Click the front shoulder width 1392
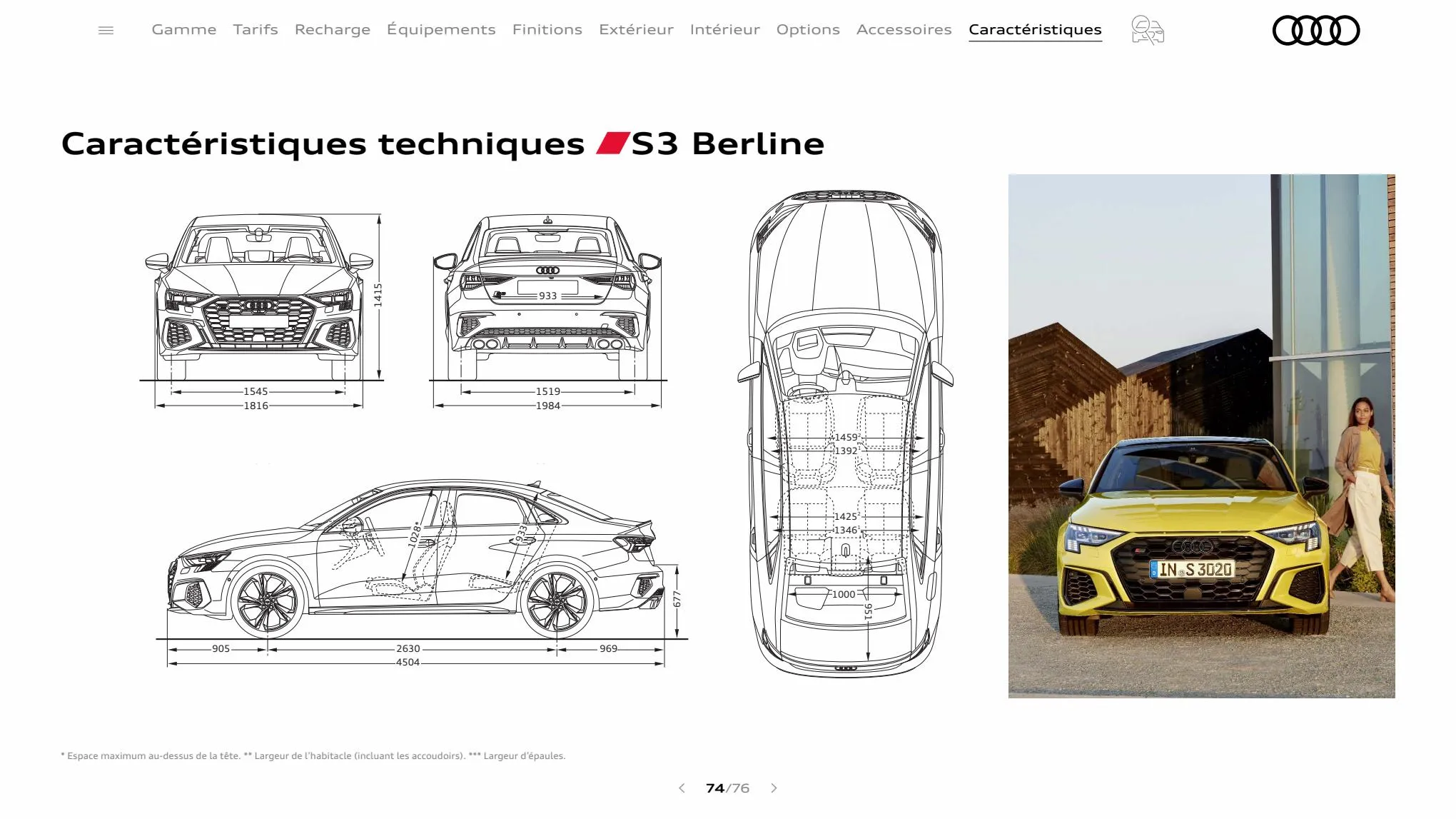 click(846, 451)
